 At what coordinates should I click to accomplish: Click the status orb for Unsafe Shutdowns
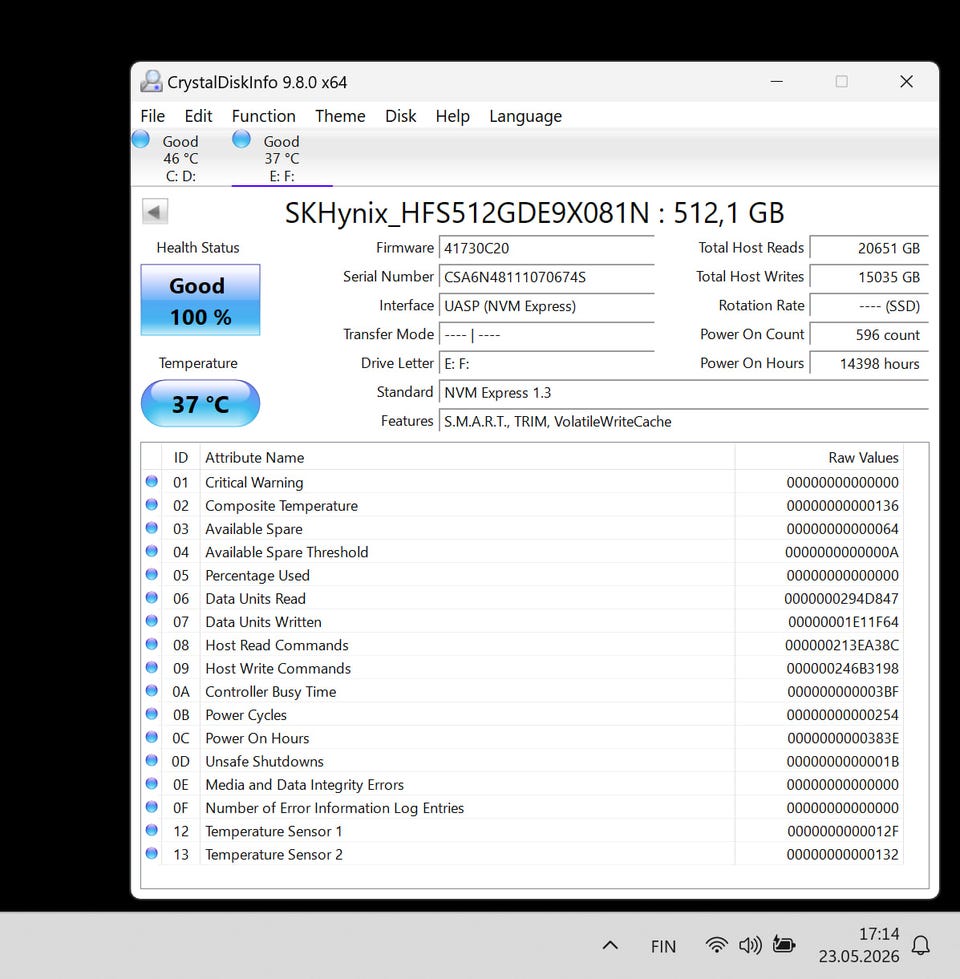(152, 760)
